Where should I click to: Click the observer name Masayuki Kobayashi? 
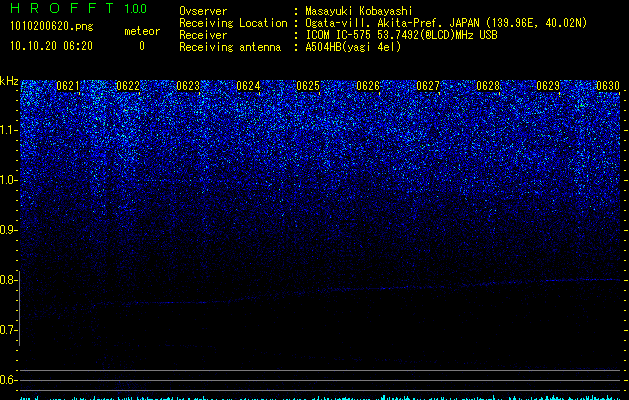coord(359,11)
